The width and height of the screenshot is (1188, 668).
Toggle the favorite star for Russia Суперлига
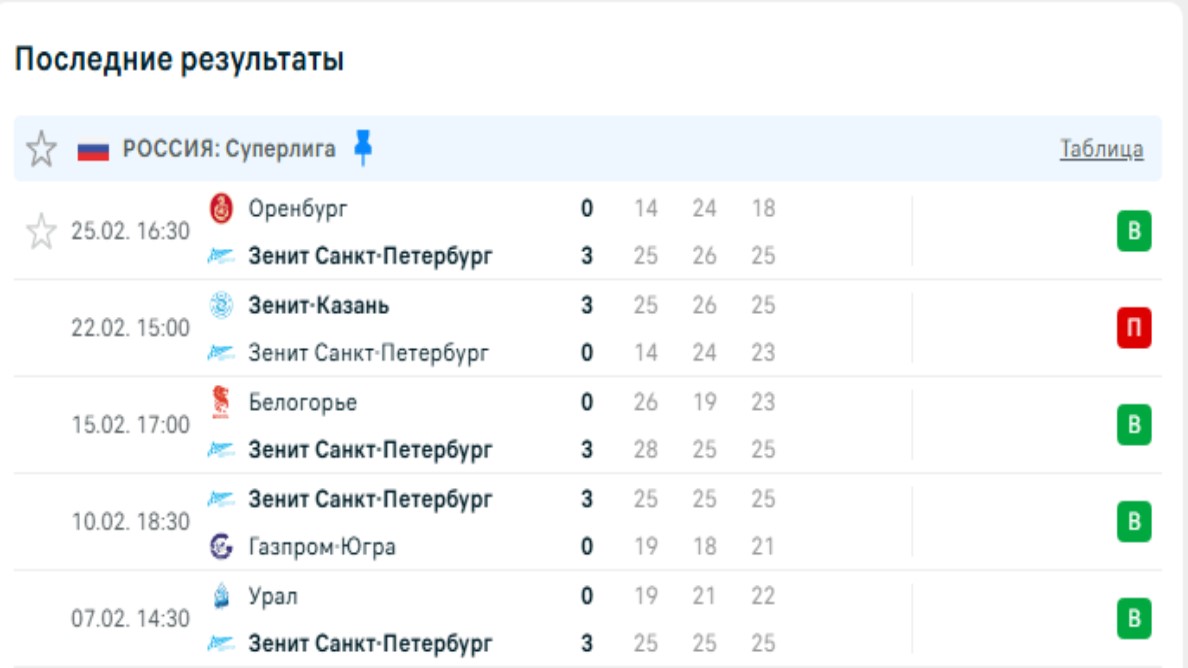tap(41, 150)
